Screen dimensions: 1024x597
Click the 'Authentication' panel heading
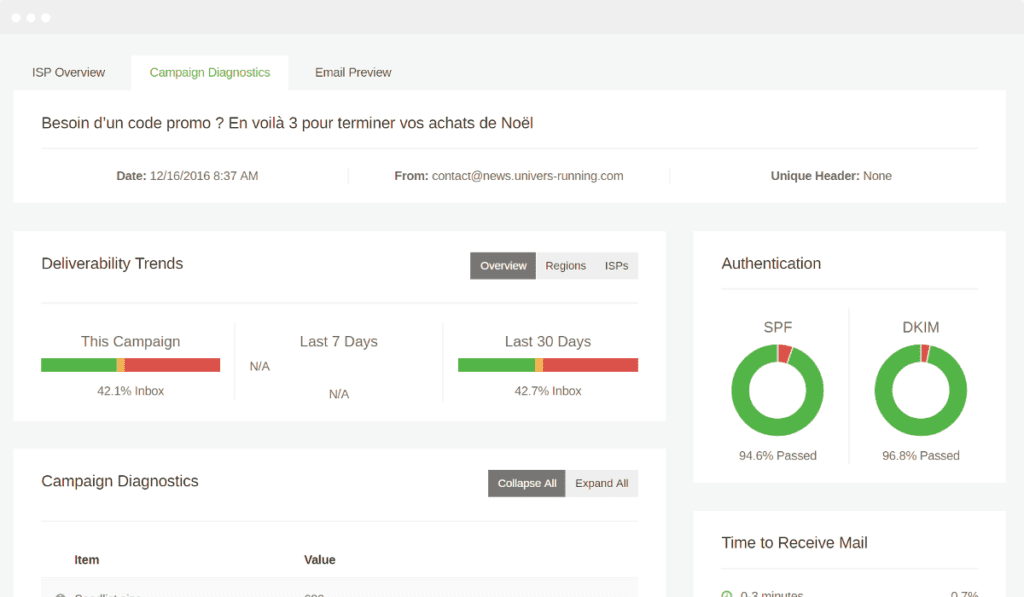(x=771, y=263)
